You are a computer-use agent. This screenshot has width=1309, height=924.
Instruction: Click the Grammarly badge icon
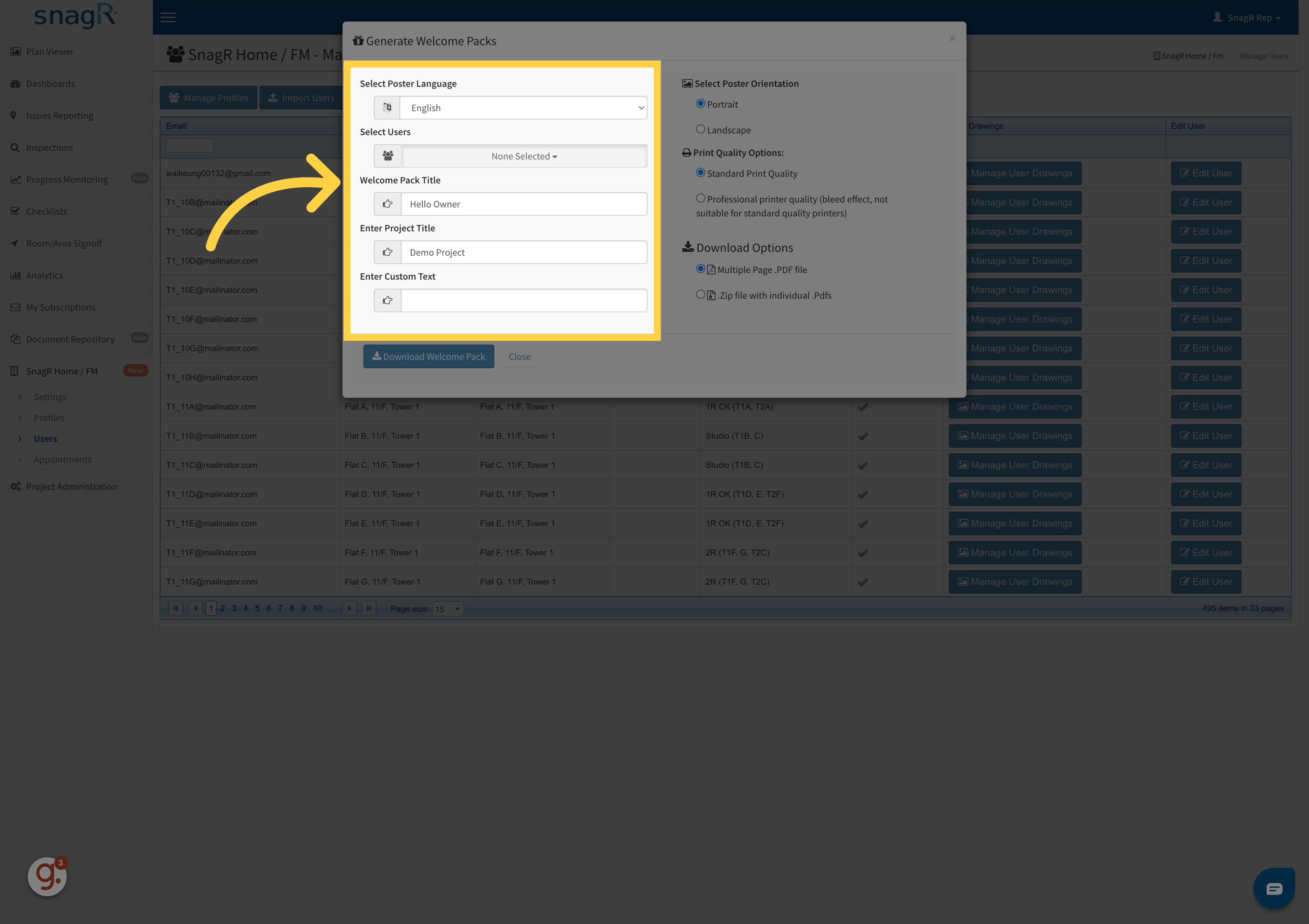(47, 876)
